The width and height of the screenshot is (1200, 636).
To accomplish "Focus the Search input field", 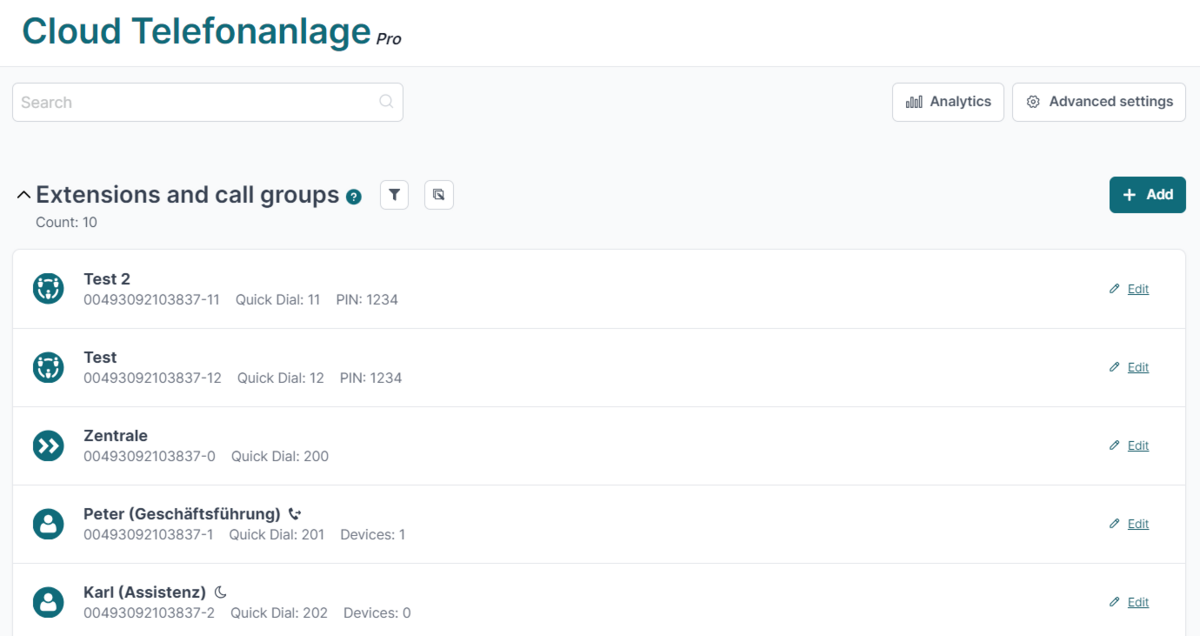I will pos(207,102).
